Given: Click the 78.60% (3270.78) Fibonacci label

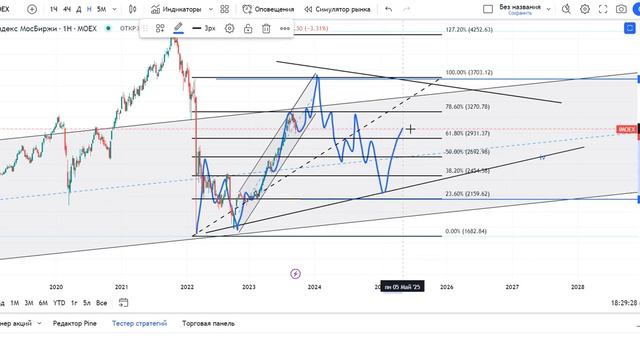Looking at the screenshot, I should pos(468,107).
